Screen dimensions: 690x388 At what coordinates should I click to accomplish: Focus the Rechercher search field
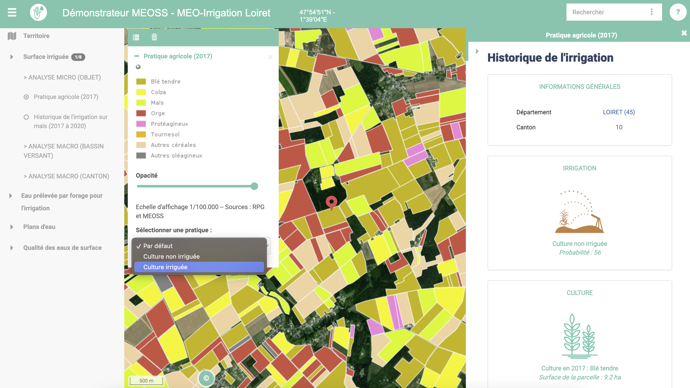[607, 12]
